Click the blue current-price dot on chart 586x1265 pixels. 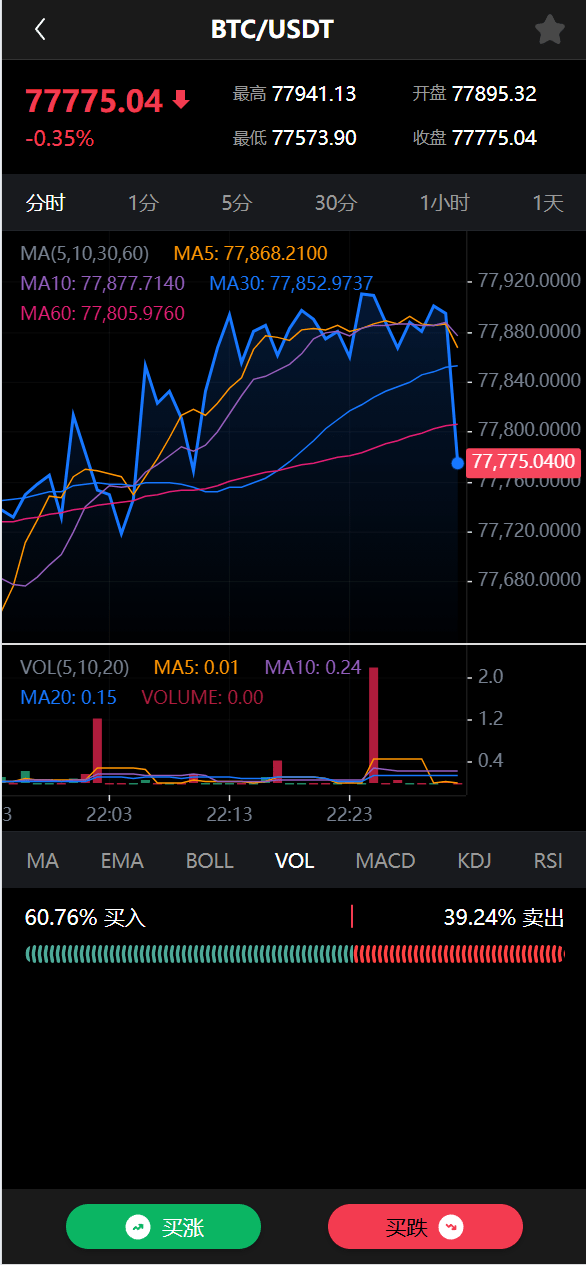point(458,463)
